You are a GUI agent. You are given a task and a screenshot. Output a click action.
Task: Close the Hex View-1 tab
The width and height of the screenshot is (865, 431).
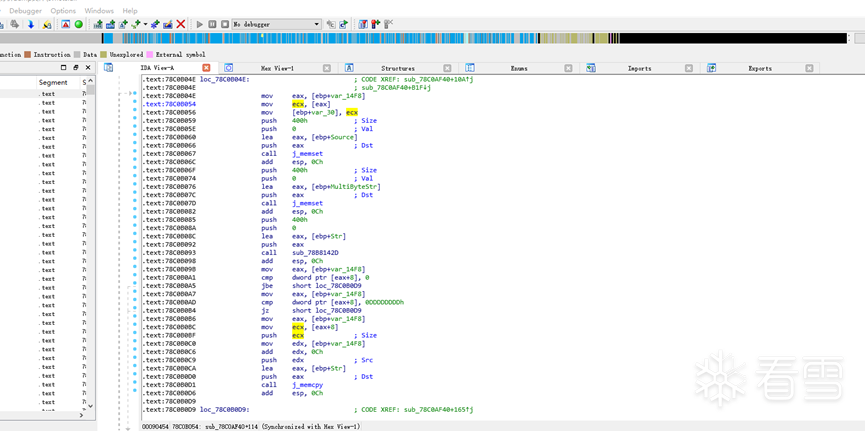[327, 68]
